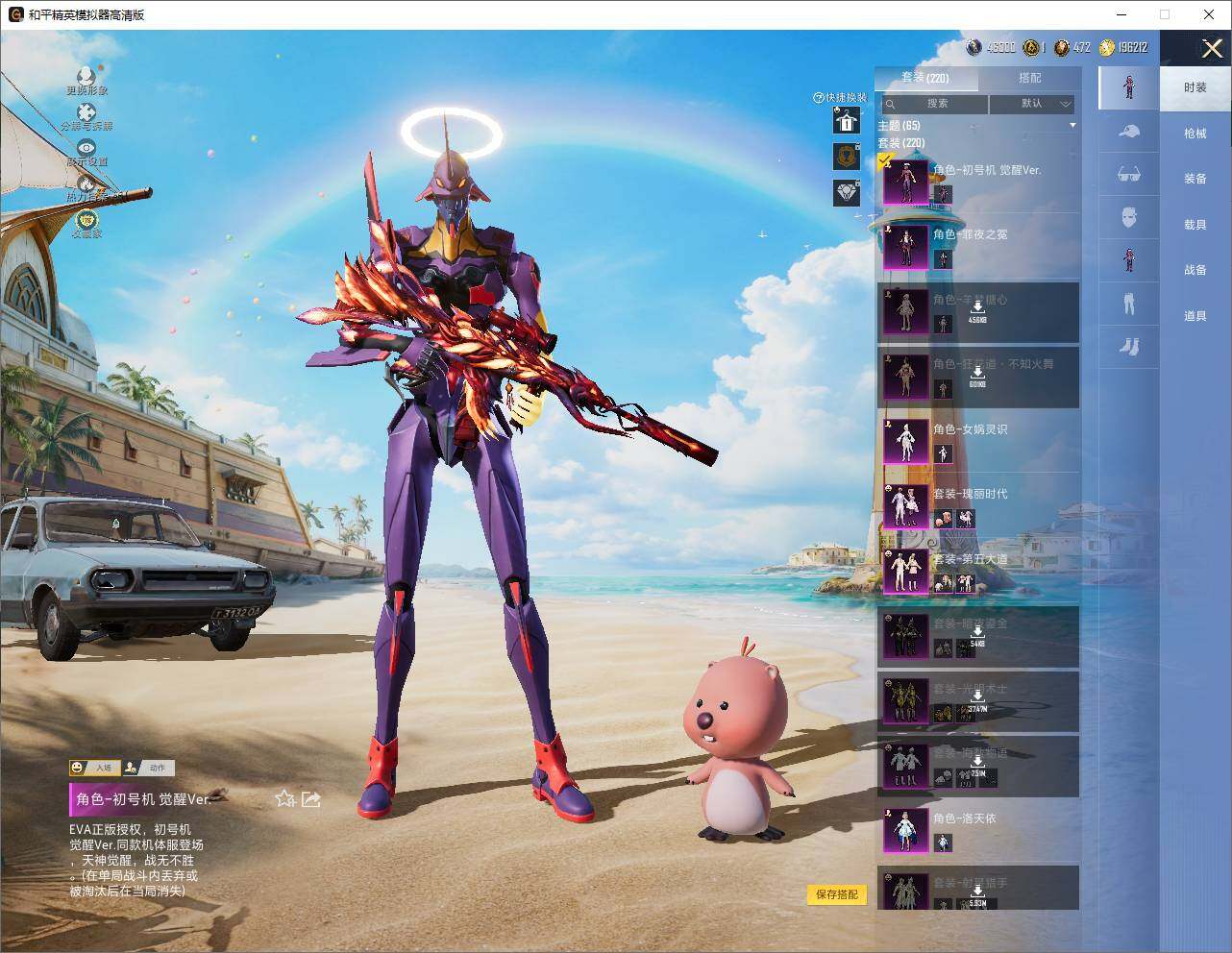1232x953 pixels.
Task: Open the 装备 equipment section
Action: (x=1195, y=179)
